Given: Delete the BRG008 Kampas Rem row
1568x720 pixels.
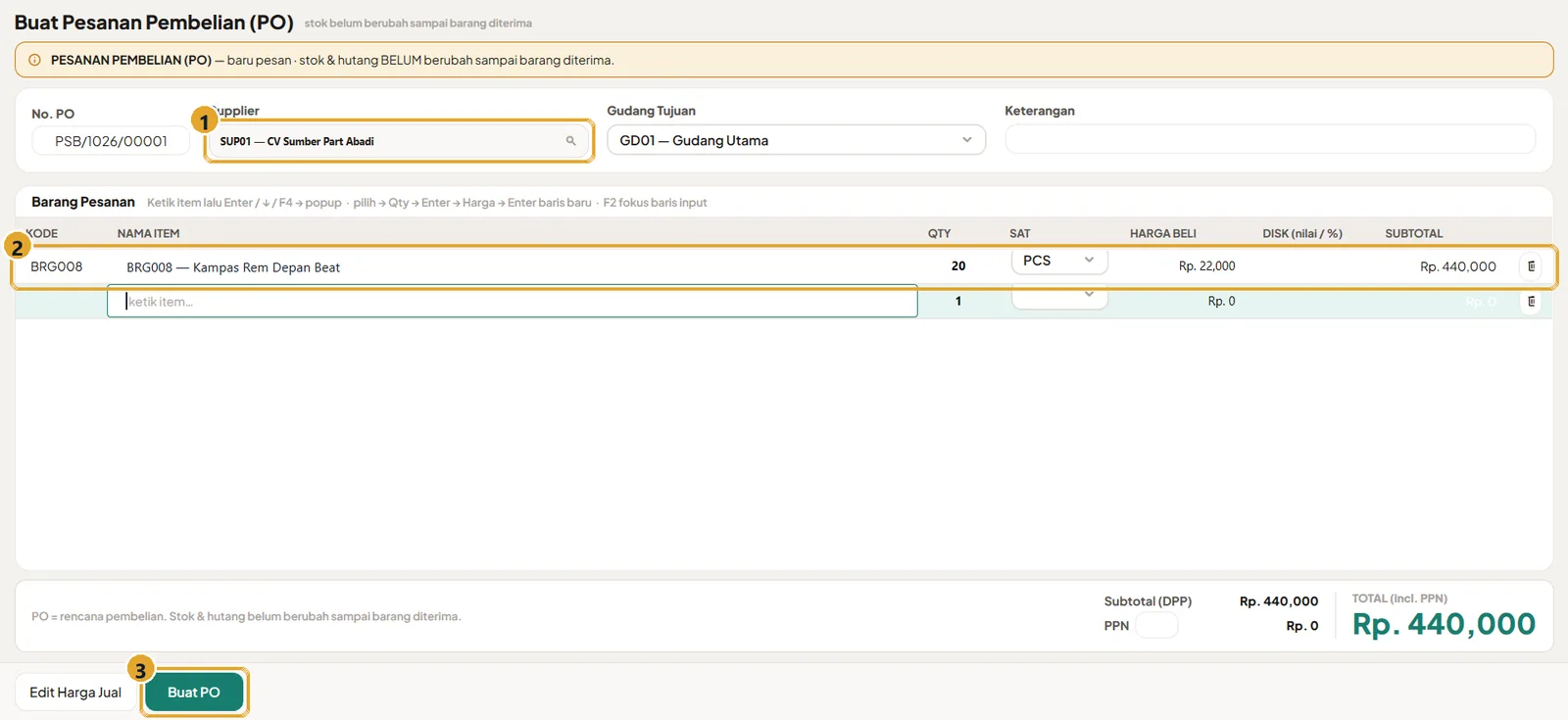Looking at the screenshot, I should (1531, 266).
